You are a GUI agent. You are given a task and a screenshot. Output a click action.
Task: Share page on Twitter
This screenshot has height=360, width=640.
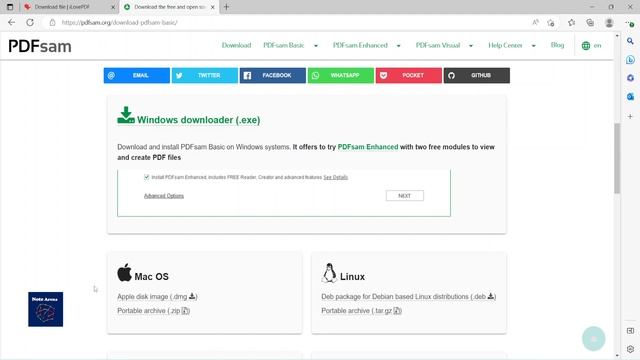point(204,76)
